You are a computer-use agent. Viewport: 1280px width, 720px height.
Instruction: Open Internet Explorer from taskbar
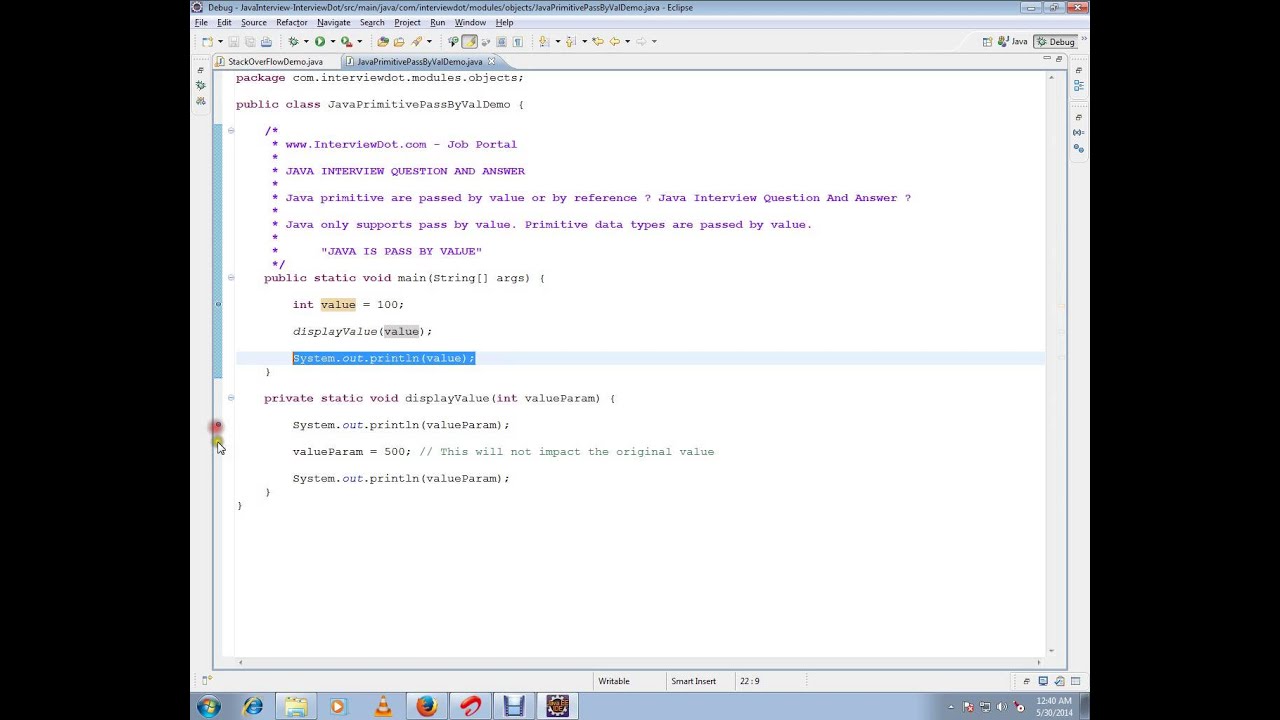pos(253,707)
